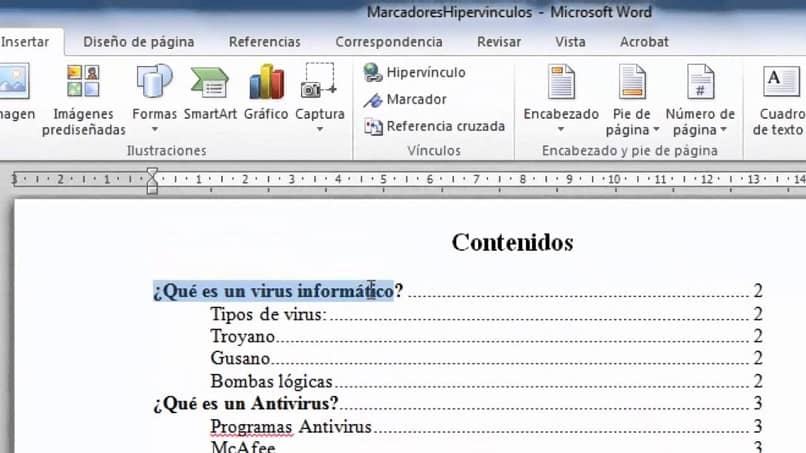Click the horizontal ruler at 5

pos(383,179)
